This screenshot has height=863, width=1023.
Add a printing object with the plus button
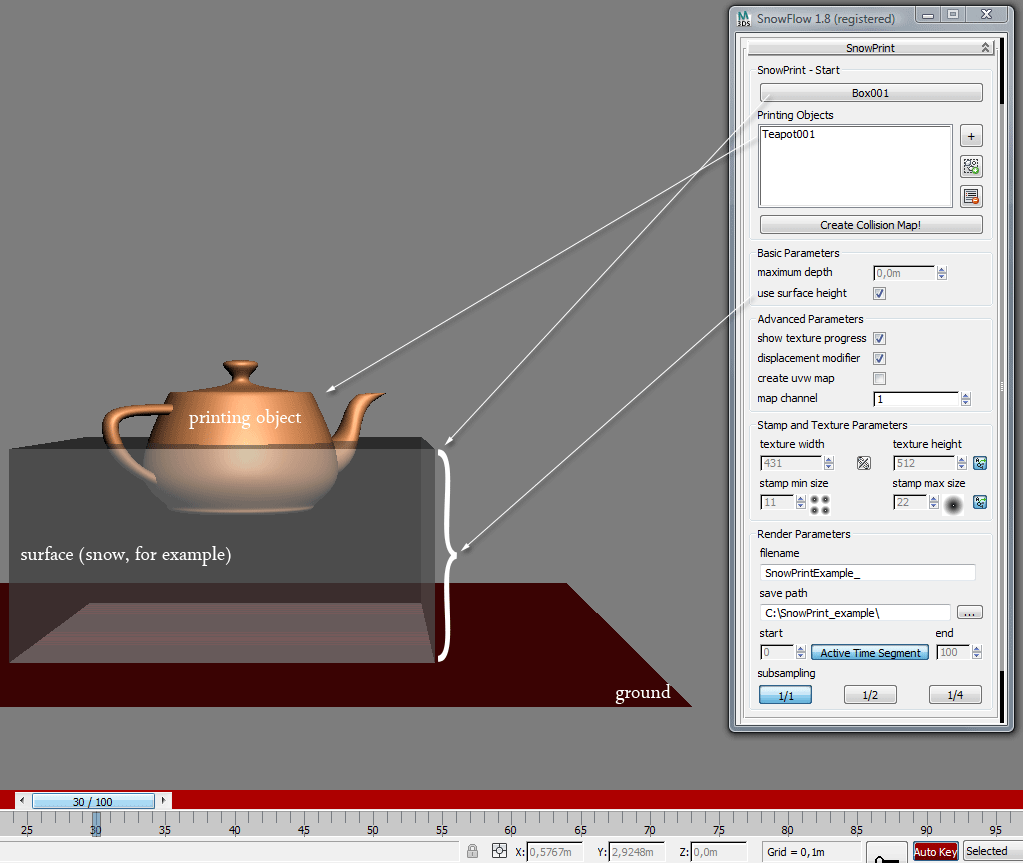coord(971,136)
